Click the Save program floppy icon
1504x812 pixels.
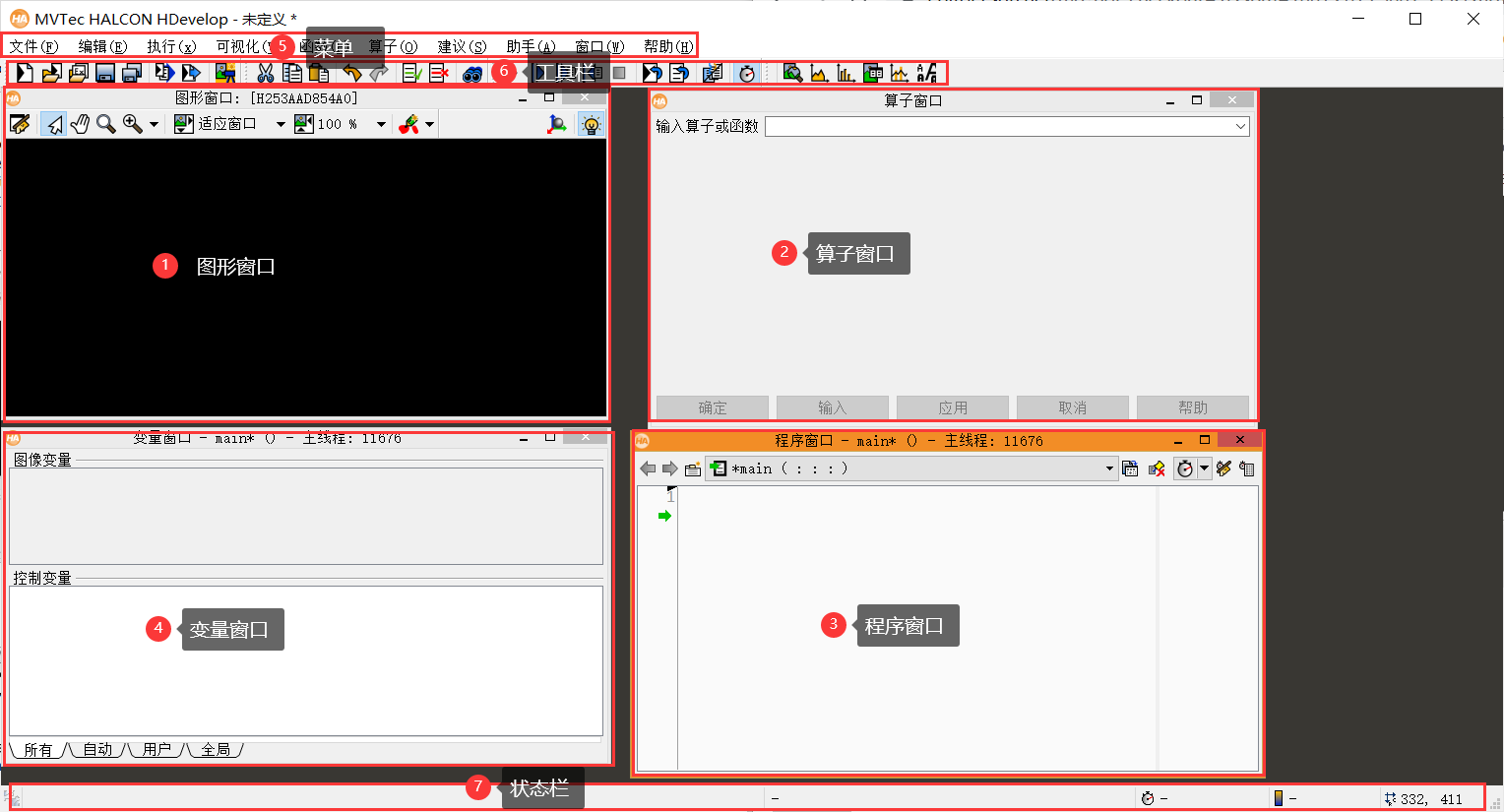[105, 73]
